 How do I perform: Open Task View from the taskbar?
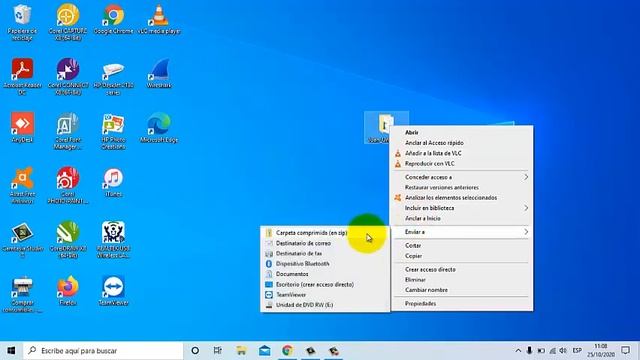click(x=218, y=351)
